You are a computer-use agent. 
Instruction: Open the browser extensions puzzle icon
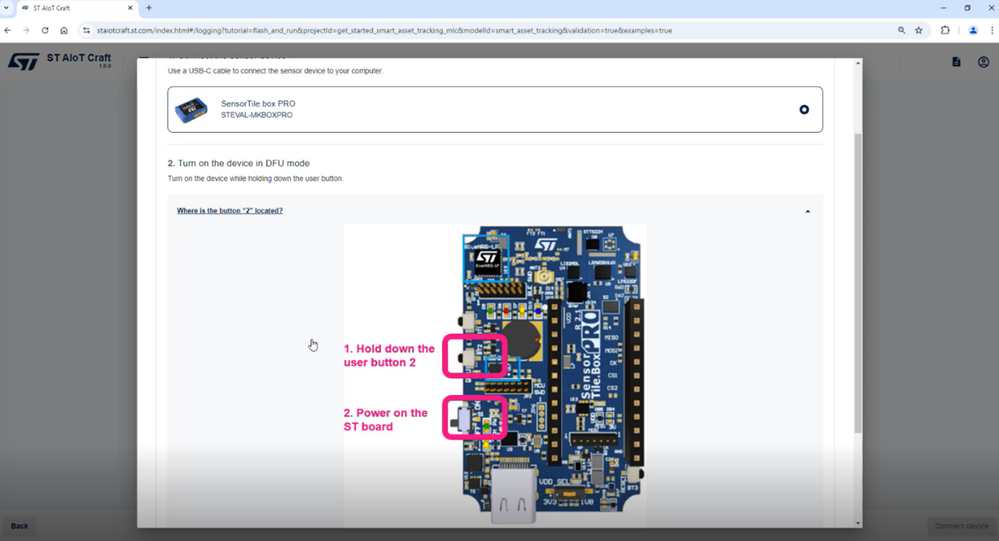945,30
